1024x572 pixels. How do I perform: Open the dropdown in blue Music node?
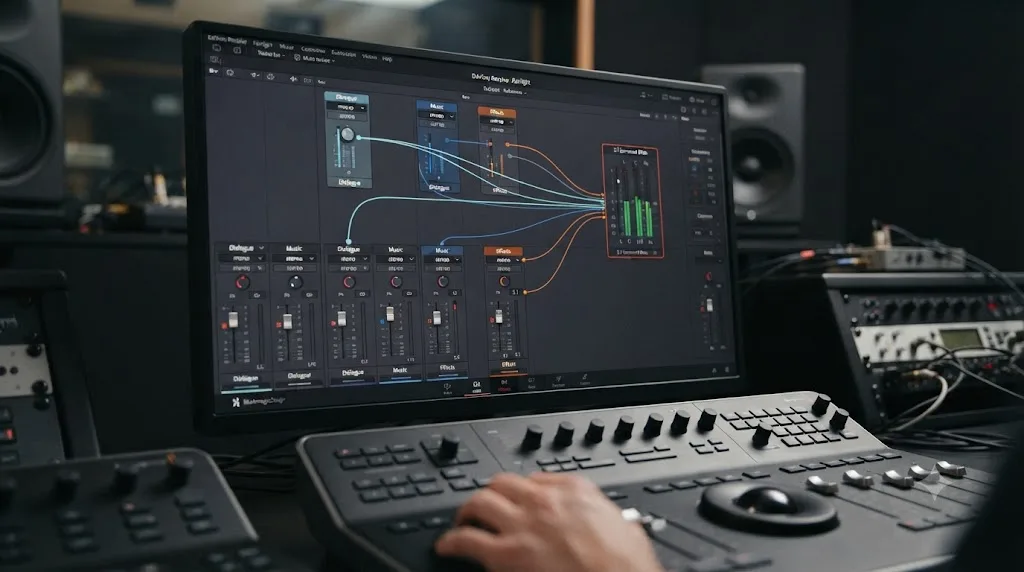tap(436, 116)
